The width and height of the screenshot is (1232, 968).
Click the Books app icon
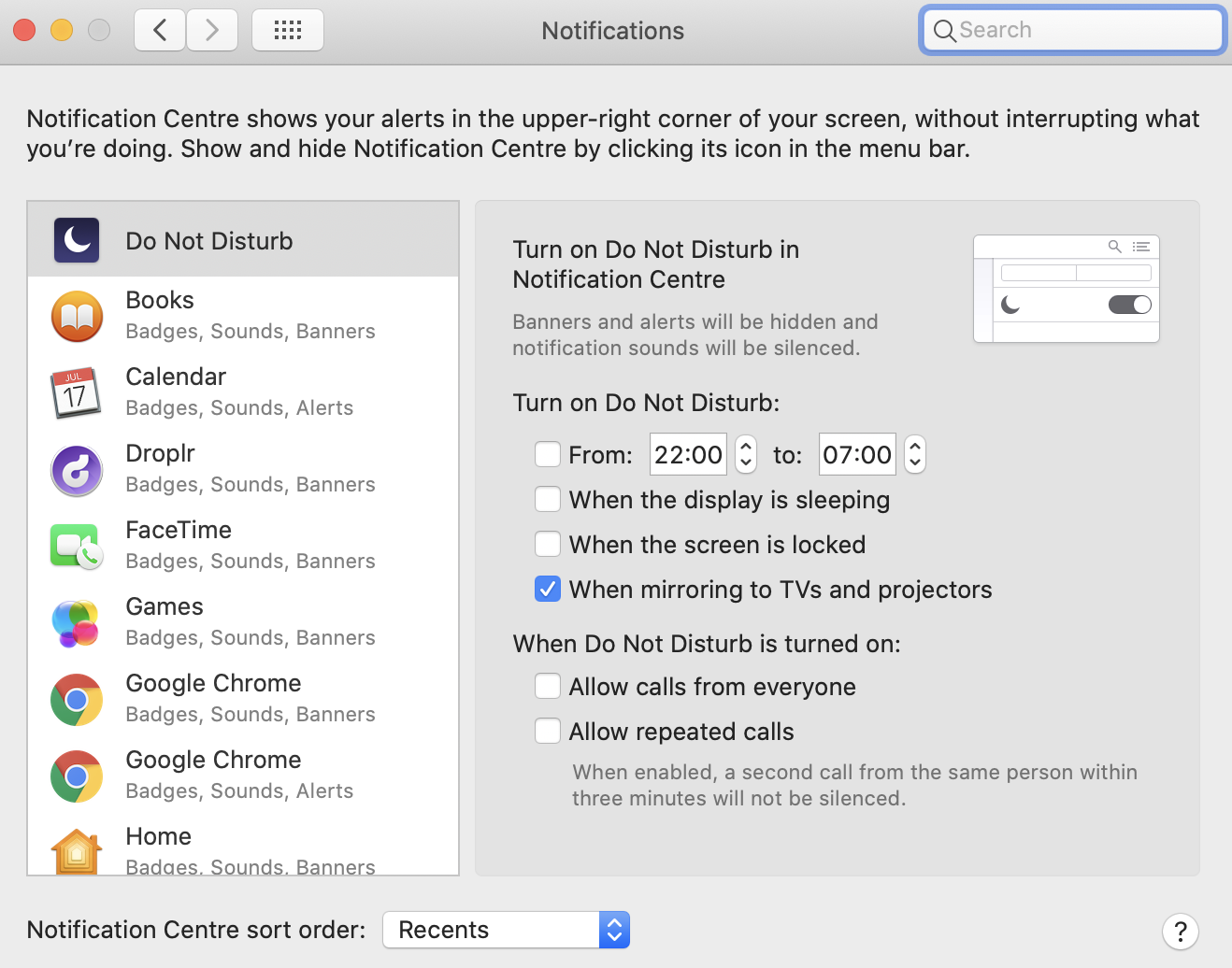77,317
